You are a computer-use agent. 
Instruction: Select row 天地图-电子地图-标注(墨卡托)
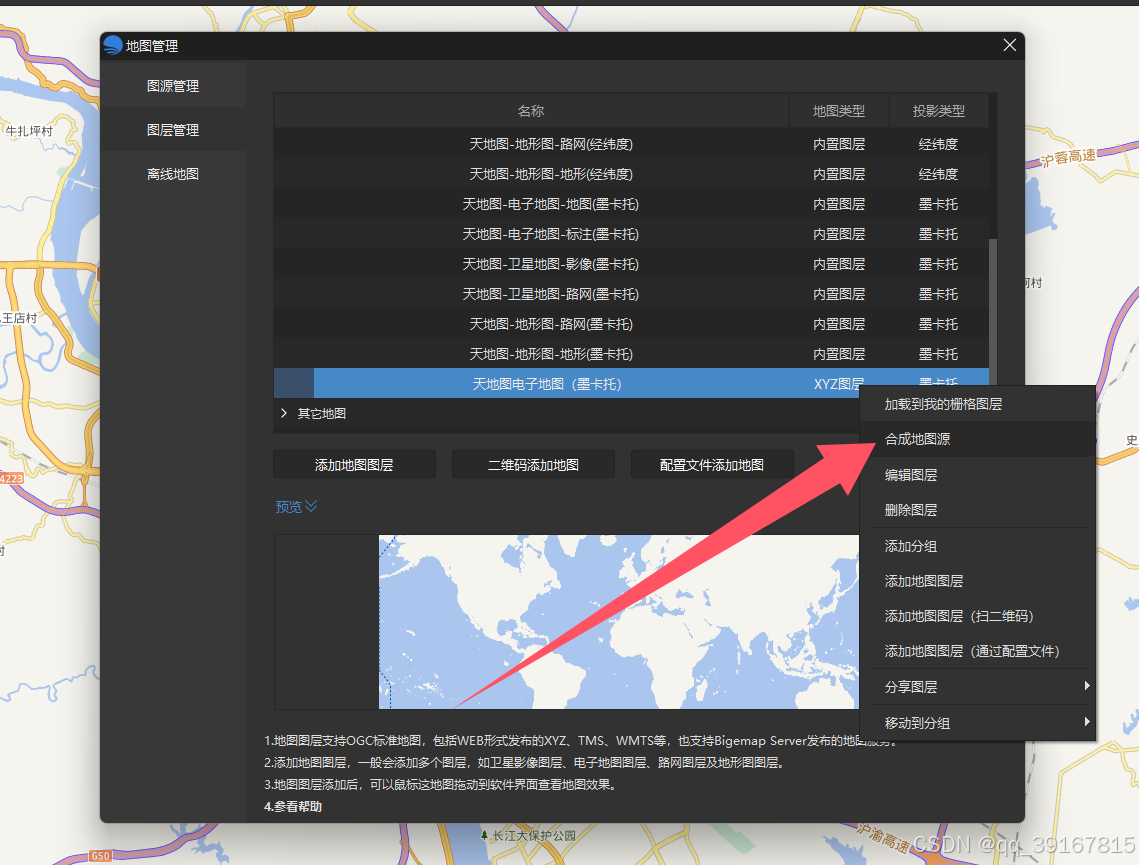coord(631,234)
